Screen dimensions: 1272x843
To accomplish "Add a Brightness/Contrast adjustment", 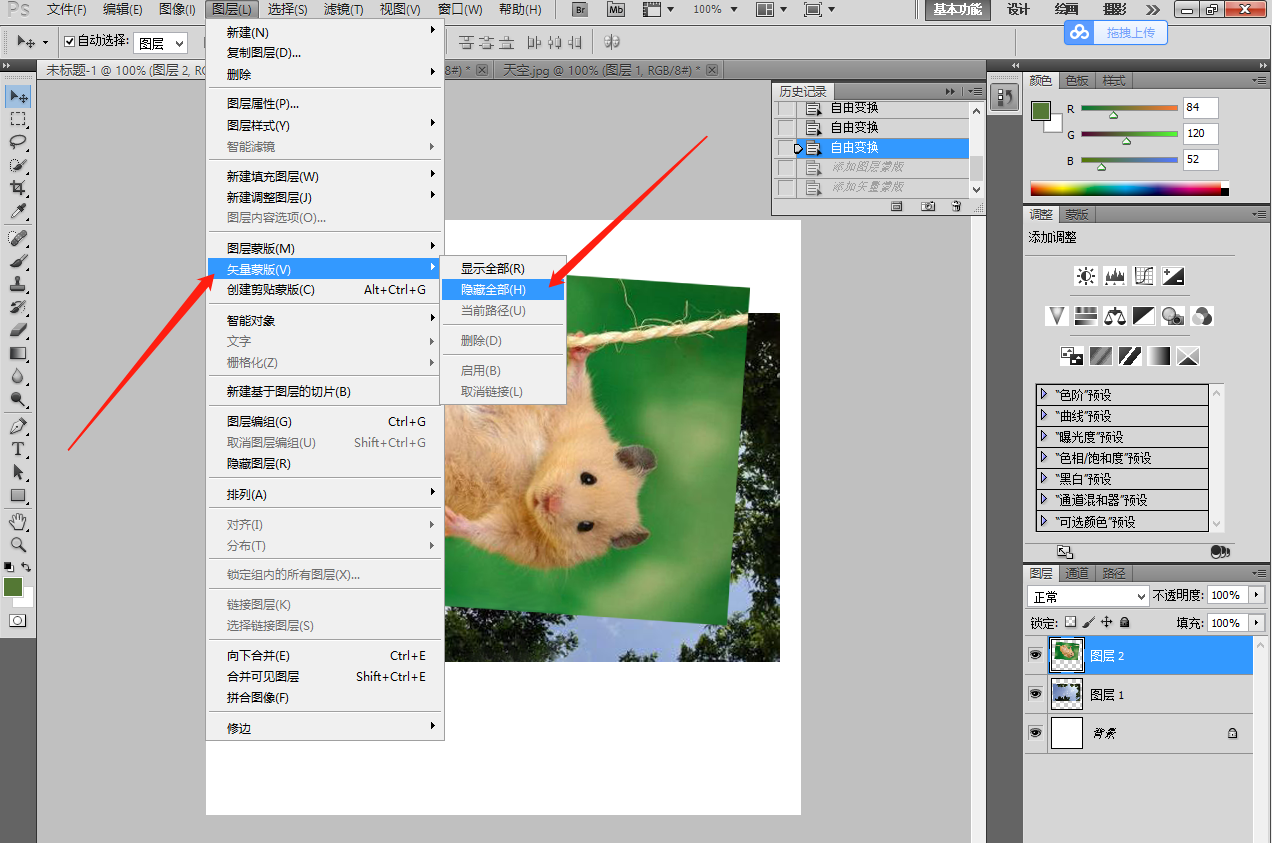I will coord(1086,276).
